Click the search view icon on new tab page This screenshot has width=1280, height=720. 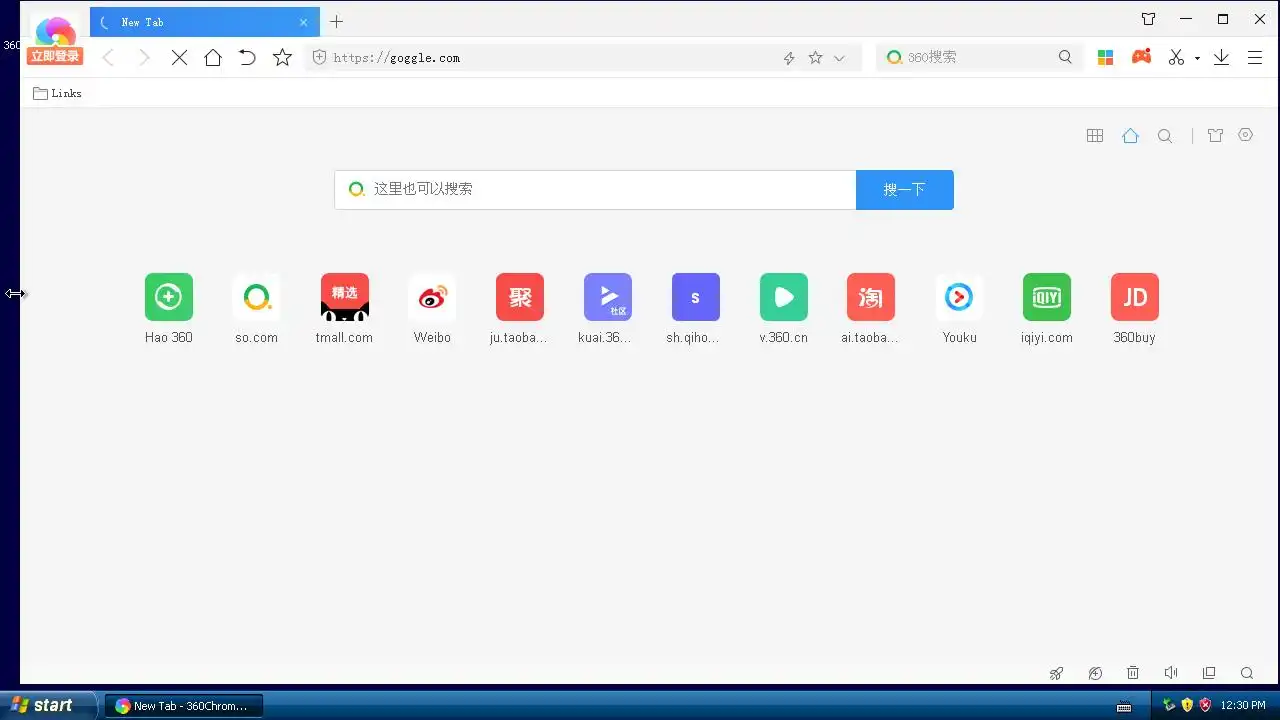1165,136
